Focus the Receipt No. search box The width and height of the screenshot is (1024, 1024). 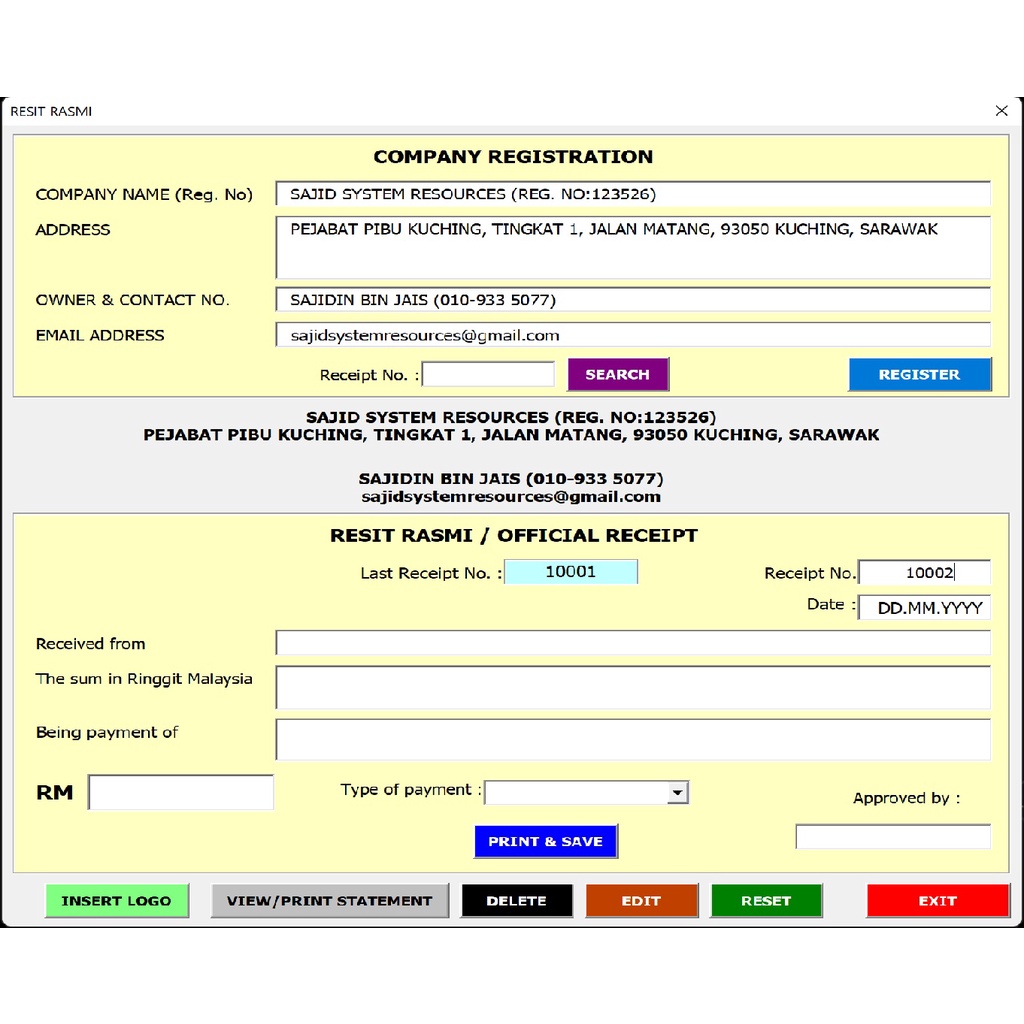(488, 374)
